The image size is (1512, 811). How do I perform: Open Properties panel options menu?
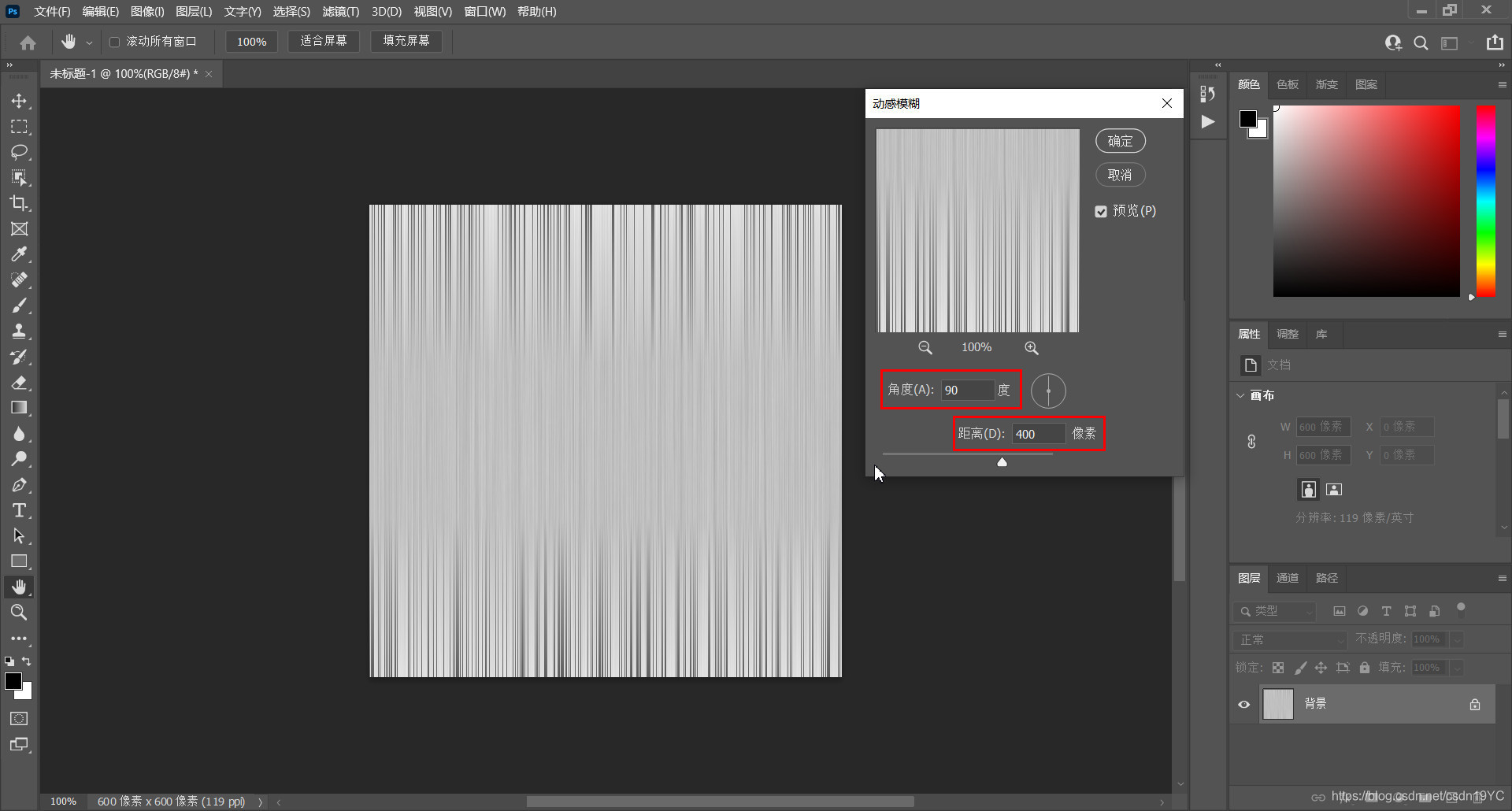(1502, 335)
